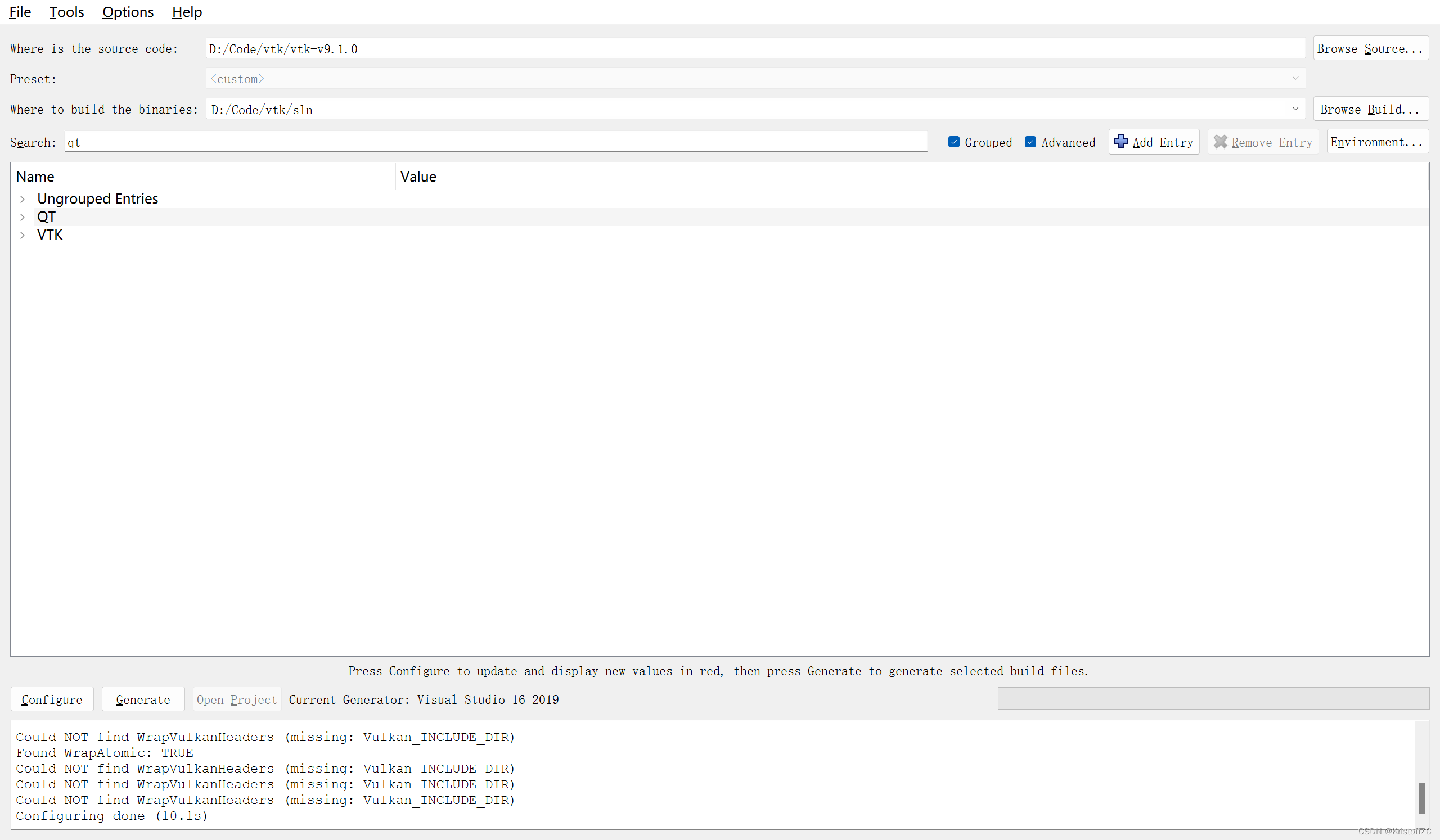
Task: Click the output log scrollbar thumb
Action: [1420, 798]
